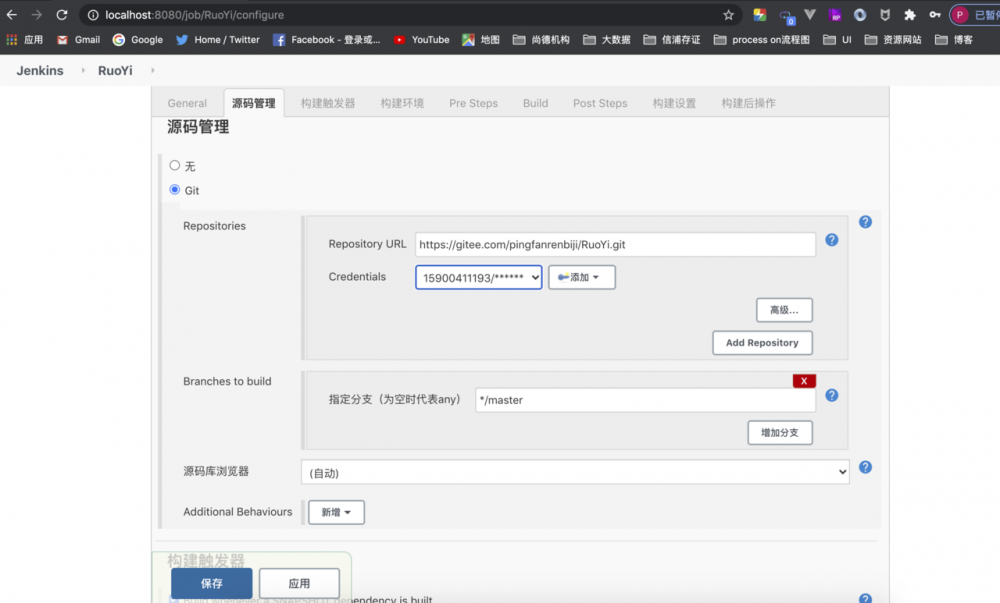
Task: Open the 新增 Additional Behaviours dropdown
Action: pyautogui.click(x=336, y=511)
